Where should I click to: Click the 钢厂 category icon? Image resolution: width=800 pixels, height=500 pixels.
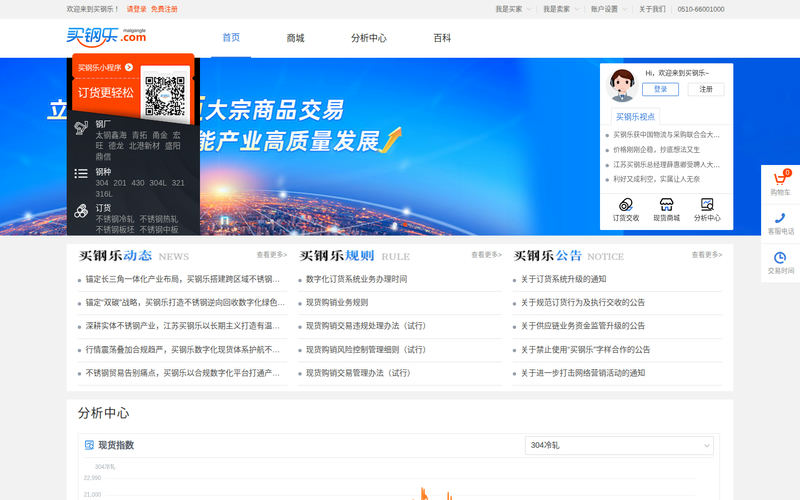pyautogui.click(x=81, y=128)
